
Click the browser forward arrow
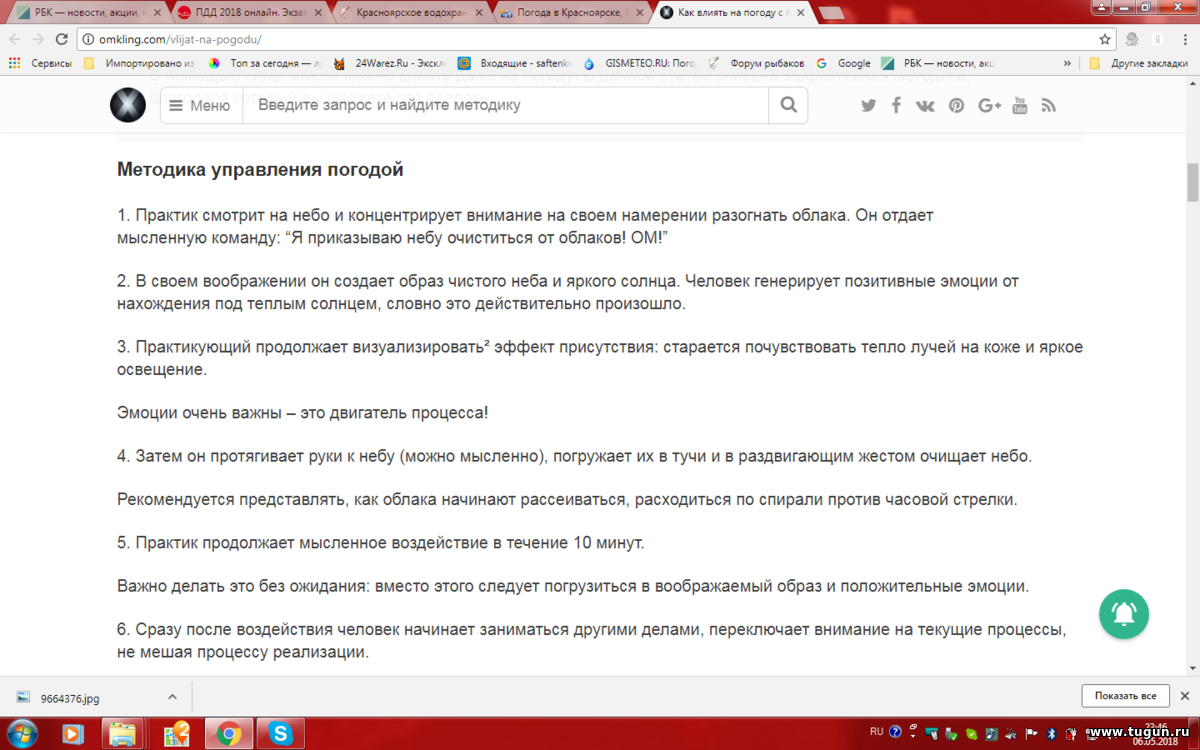point(39,39)
